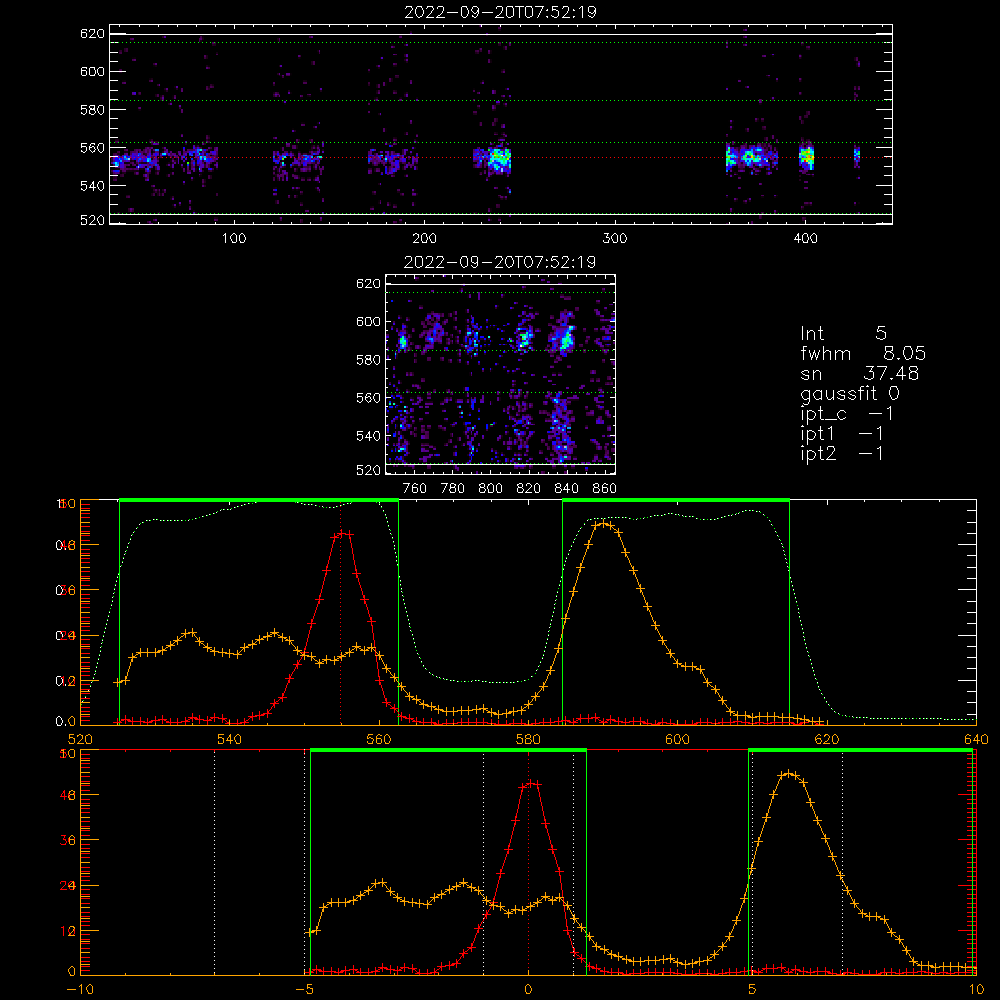Screen dimensions: 1000x1000
Task: Click x-axis label 780 on middle image
Action: click(x=453, y=489)
